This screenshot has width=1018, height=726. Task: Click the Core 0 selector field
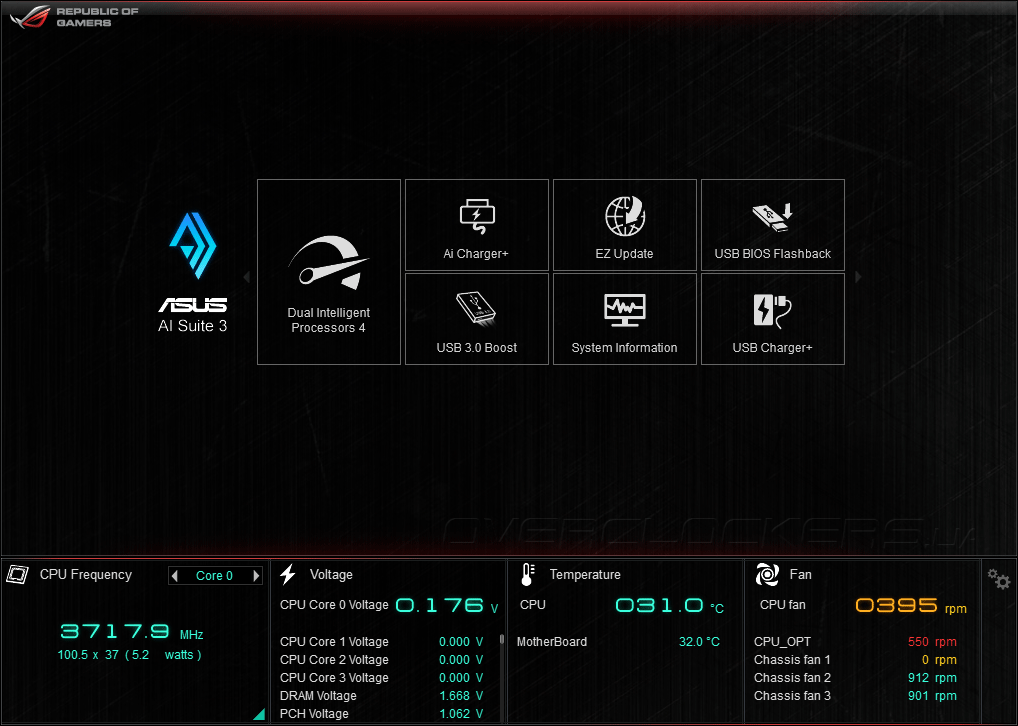click(215, 575)
